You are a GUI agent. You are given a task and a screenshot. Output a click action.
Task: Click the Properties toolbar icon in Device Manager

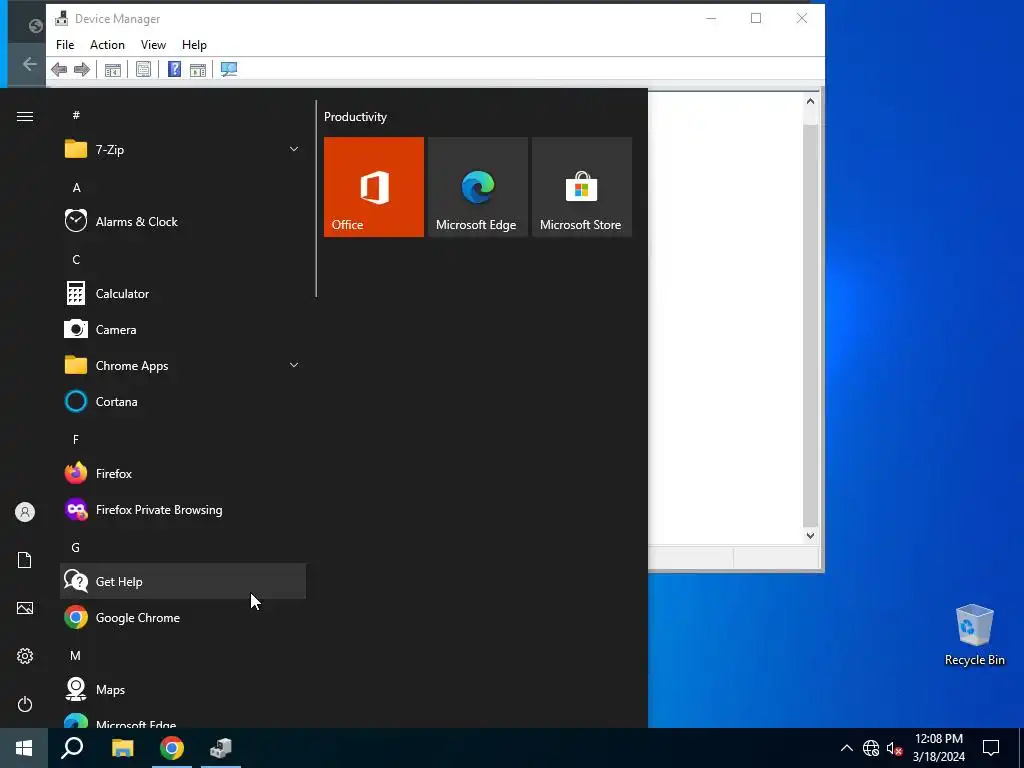pos(144,69)
